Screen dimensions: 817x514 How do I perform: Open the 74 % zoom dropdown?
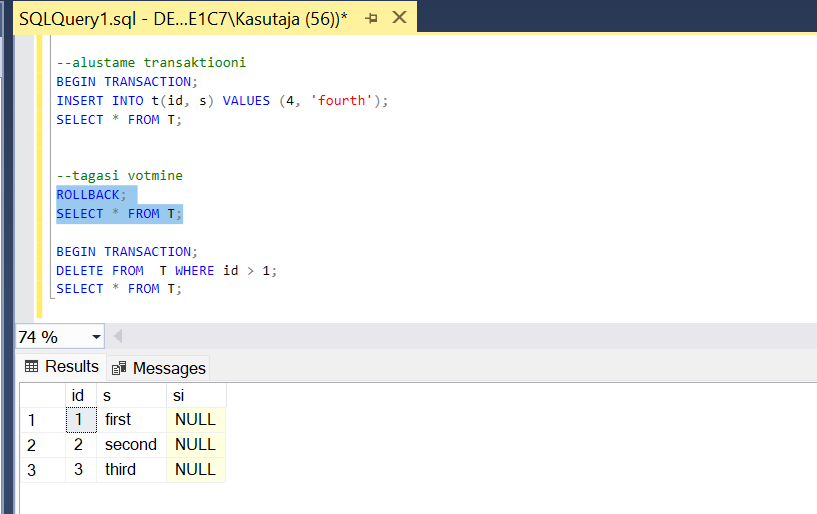pos(96,337)
